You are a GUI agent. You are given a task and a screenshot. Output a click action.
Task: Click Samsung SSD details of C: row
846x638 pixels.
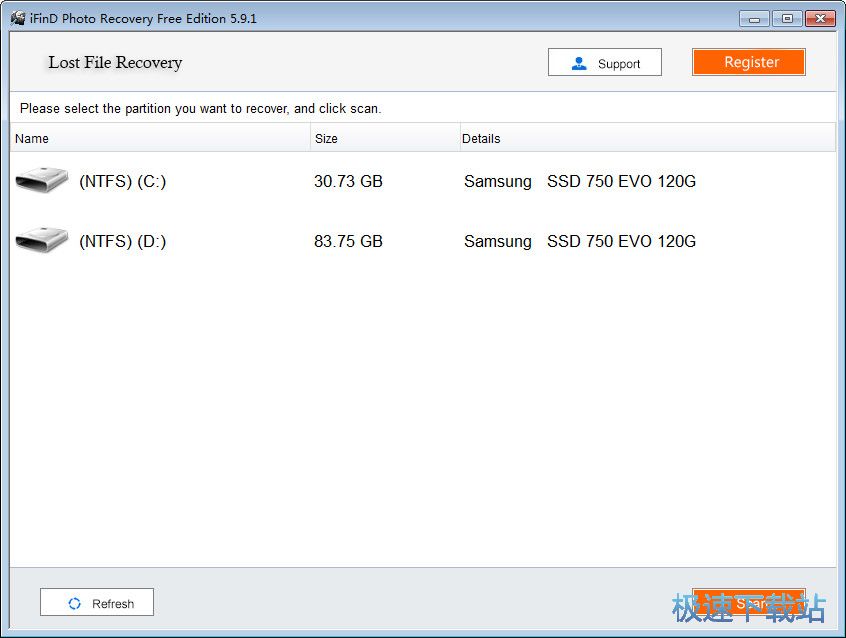(580, 181)
